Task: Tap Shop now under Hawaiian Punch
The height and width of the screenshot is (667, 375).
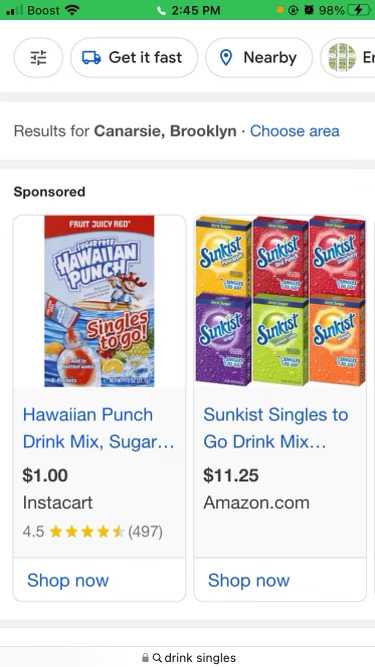Action: (68, 580)
